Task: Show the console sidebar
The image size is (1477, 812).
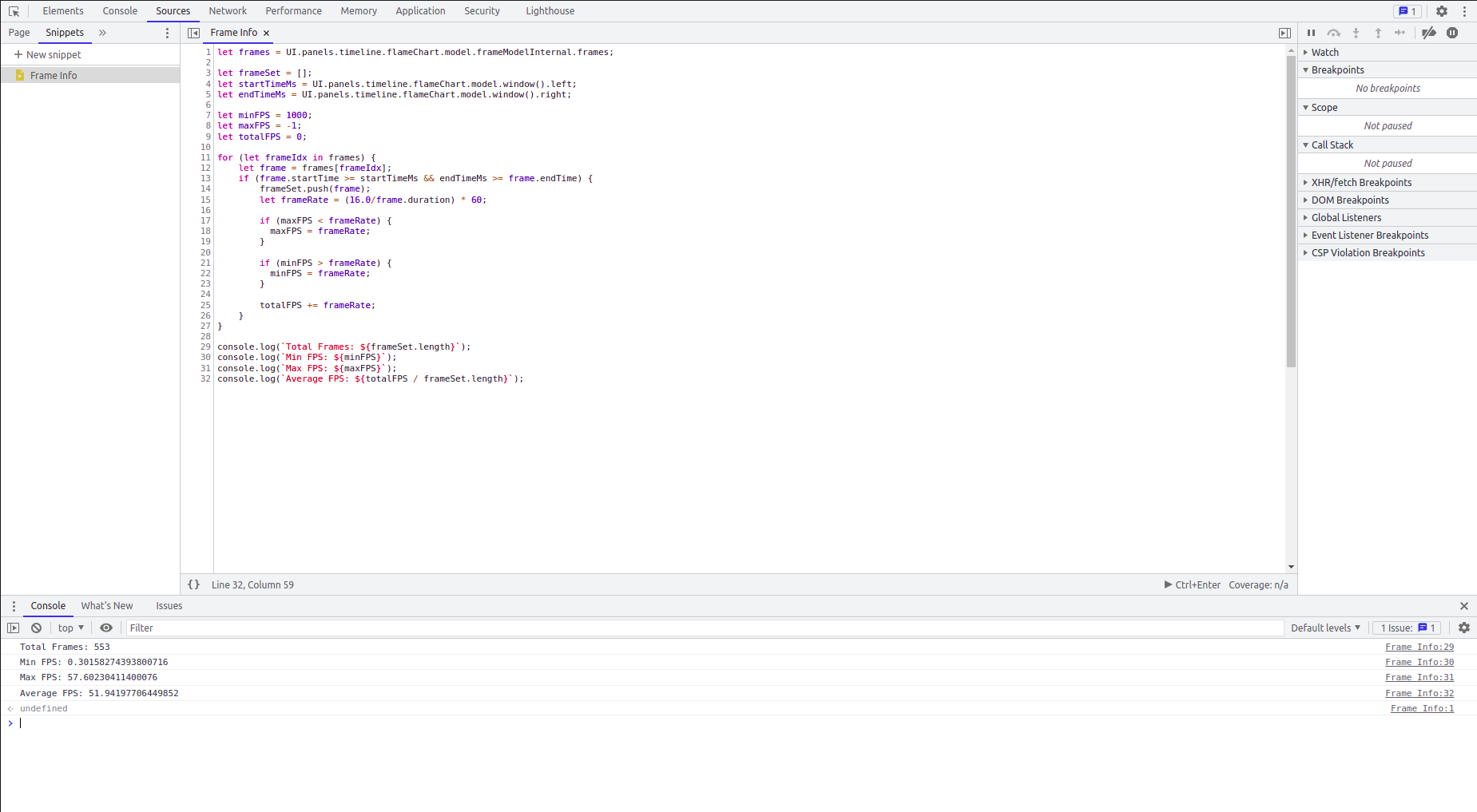Action: [x=14, y=628]
